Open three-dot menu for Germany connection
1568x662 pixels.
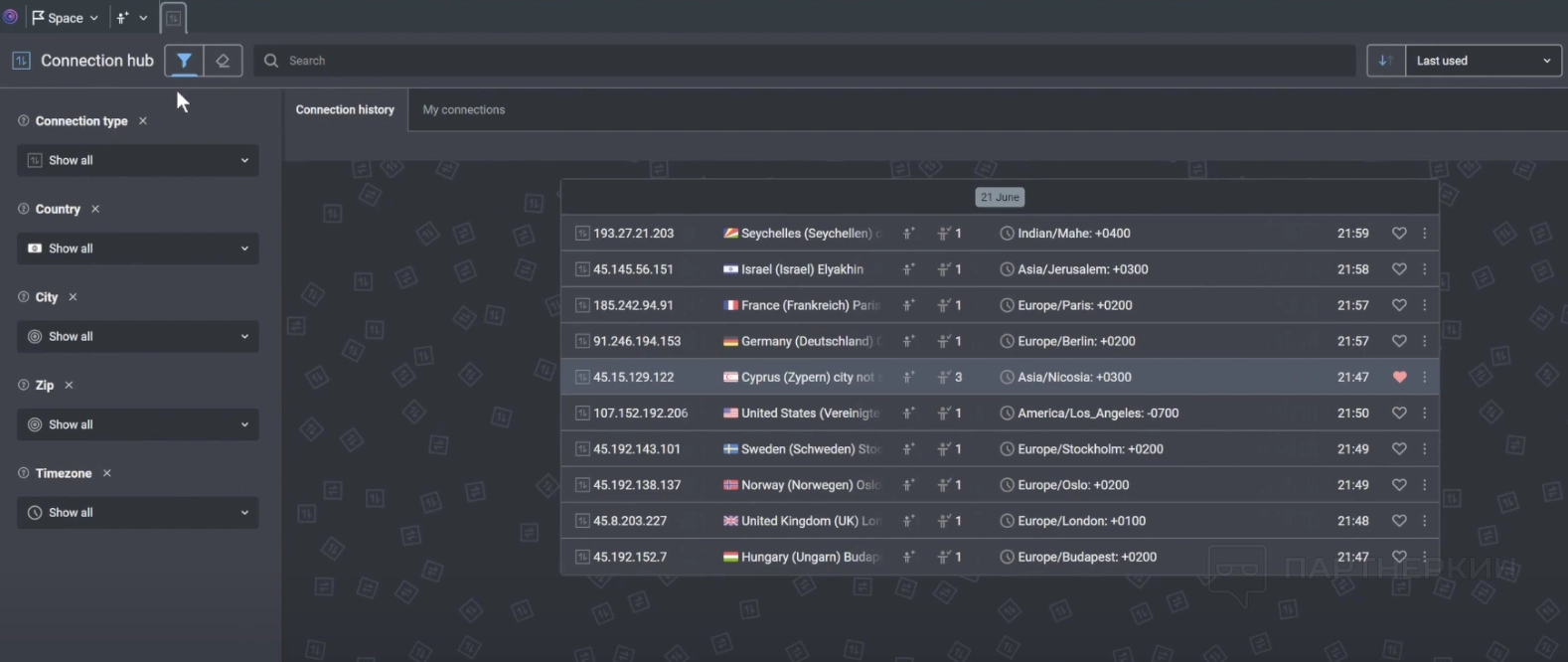(1424, 341)
